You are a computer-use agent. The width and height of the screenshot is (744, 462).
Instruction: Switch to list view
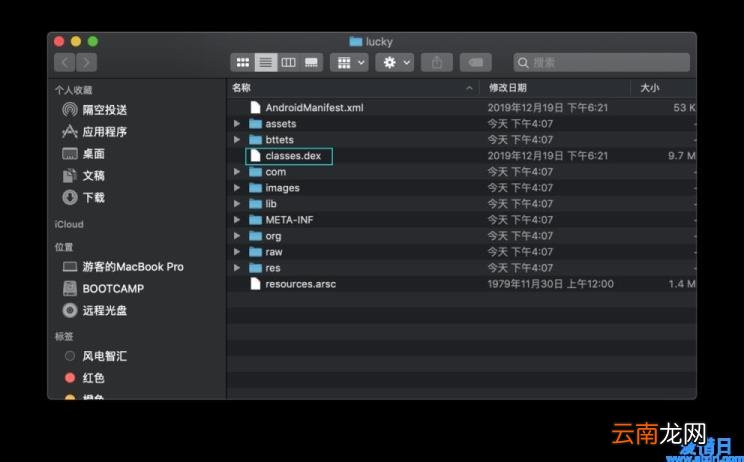pyautogui.click(x=266, y=62)
